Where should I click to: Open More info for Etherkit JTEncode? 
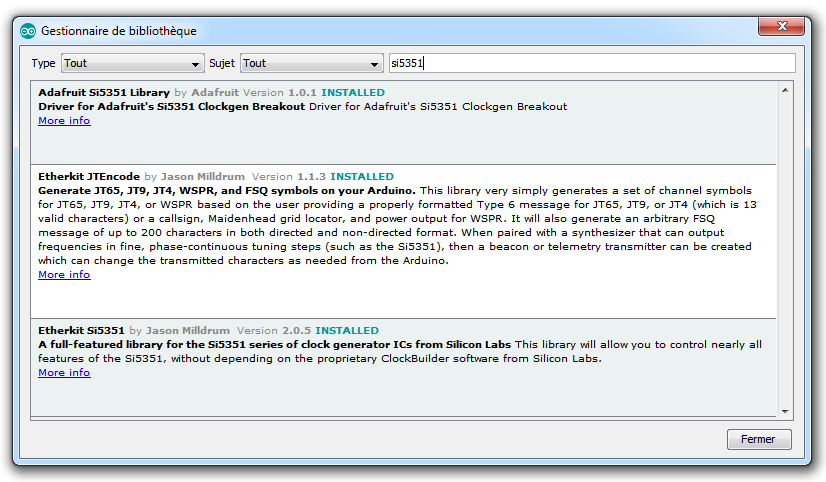[64, 275]
